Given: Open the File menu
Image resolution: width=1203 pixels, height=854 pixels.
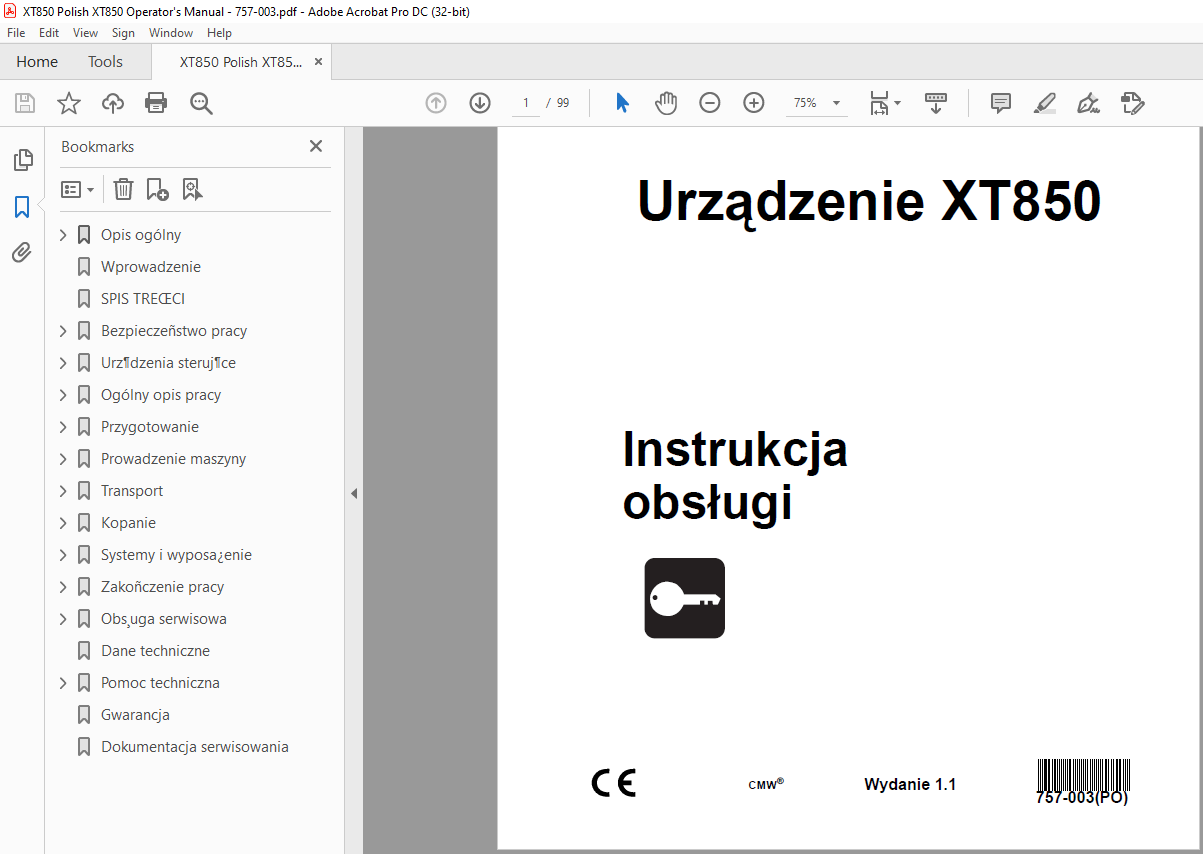Looking at the screenshot, I should click(x=16, y=33).
